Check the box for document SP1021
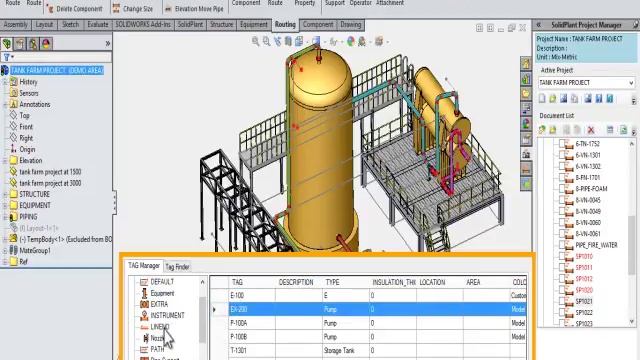Image resolution: width=640 pixels, height=360 pixels. point(562,301)
